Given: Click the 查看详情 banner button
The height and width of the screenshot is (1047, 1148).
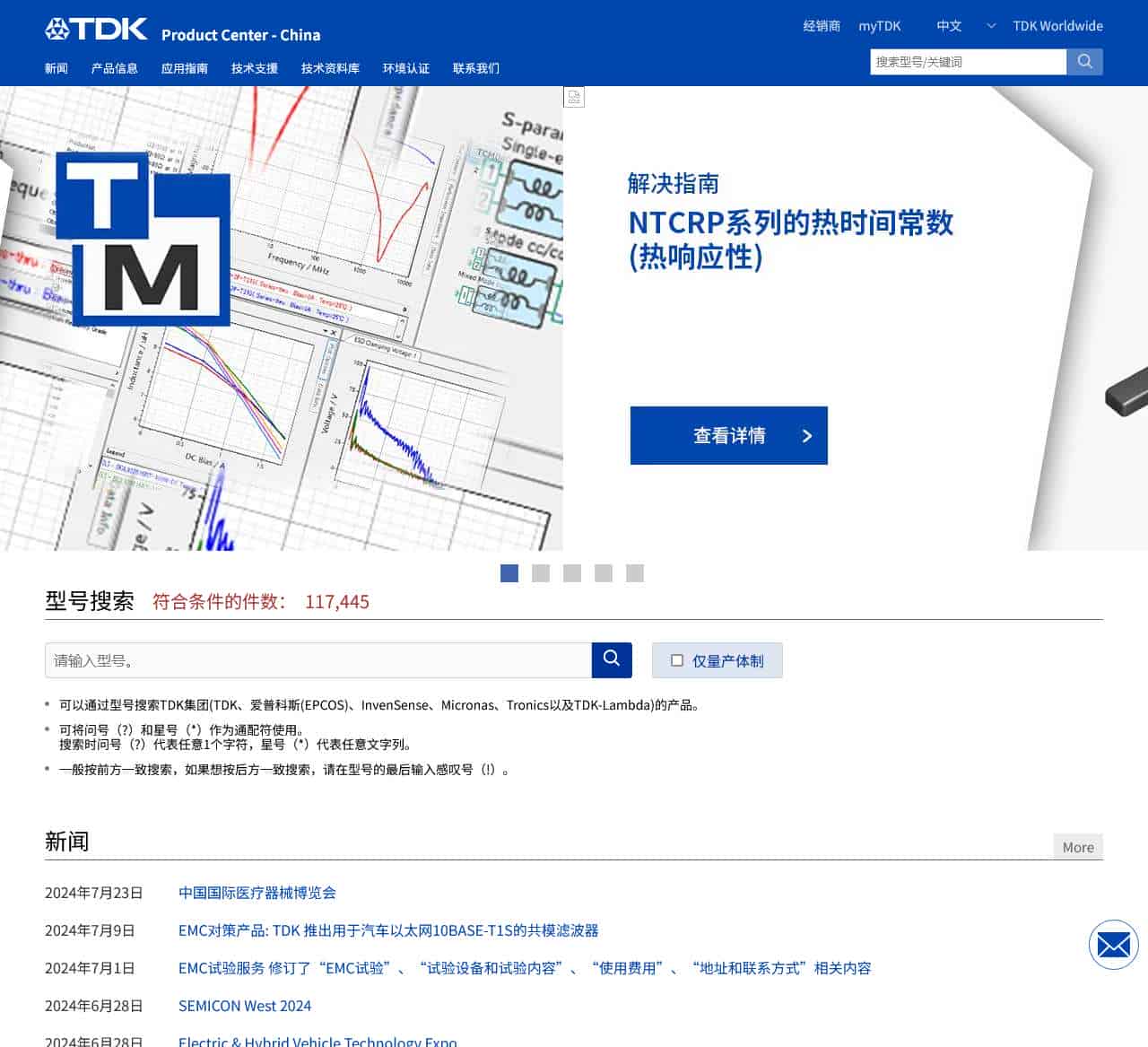Looking at the screenshot, I should [x=729, y=435].
